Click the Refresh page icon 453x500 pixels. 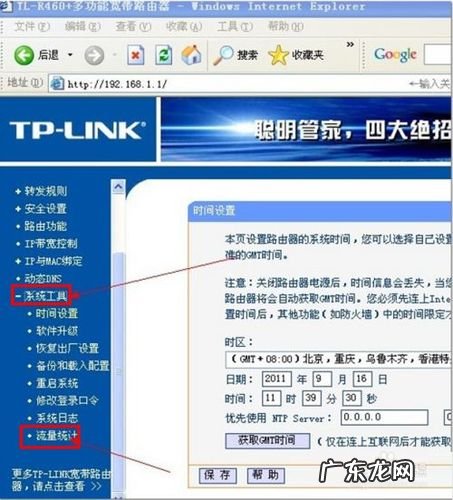pyautogui.click(x=164, y=55)
